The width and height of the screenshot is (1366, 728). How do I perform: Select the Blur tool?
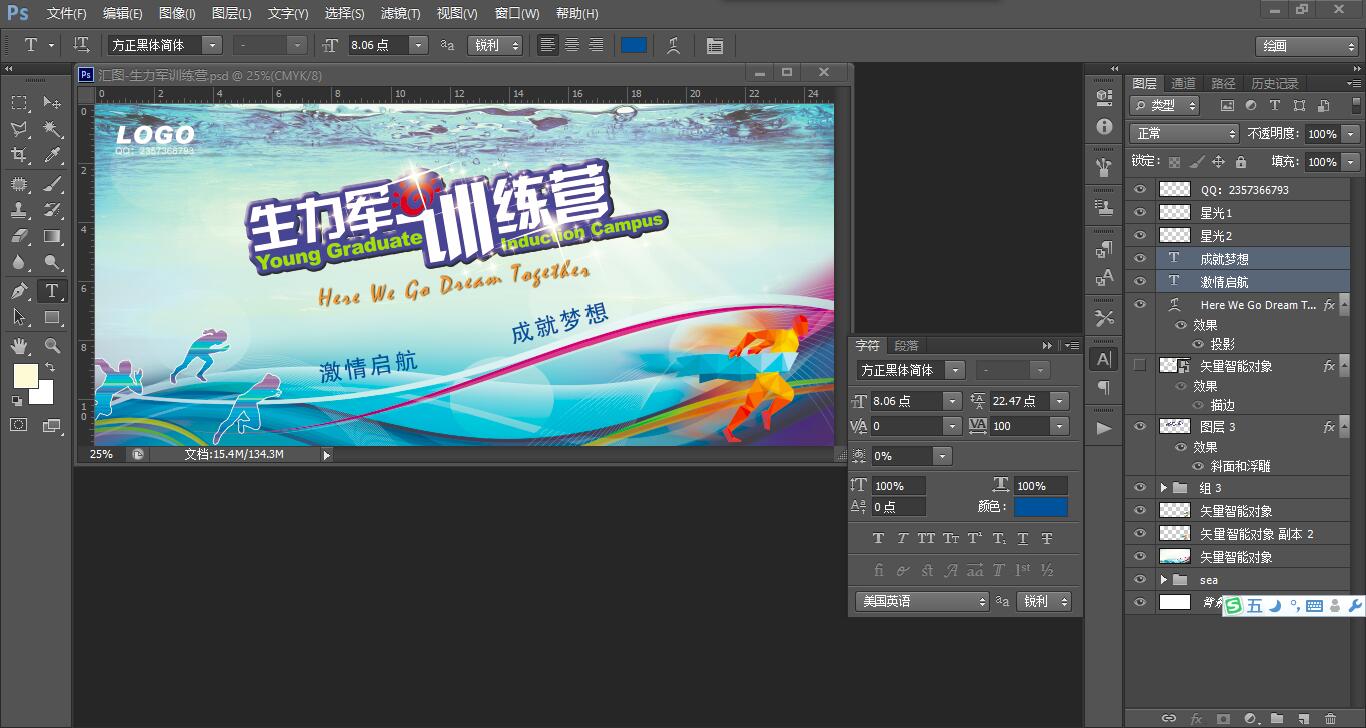tap(19, 263)
